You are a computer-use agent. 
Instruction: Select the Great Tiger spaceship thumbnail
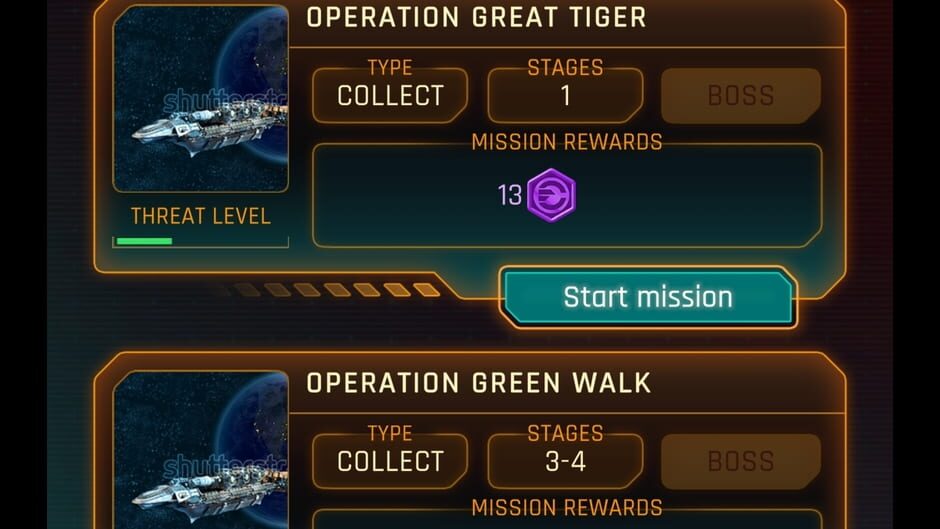[200, 98]
